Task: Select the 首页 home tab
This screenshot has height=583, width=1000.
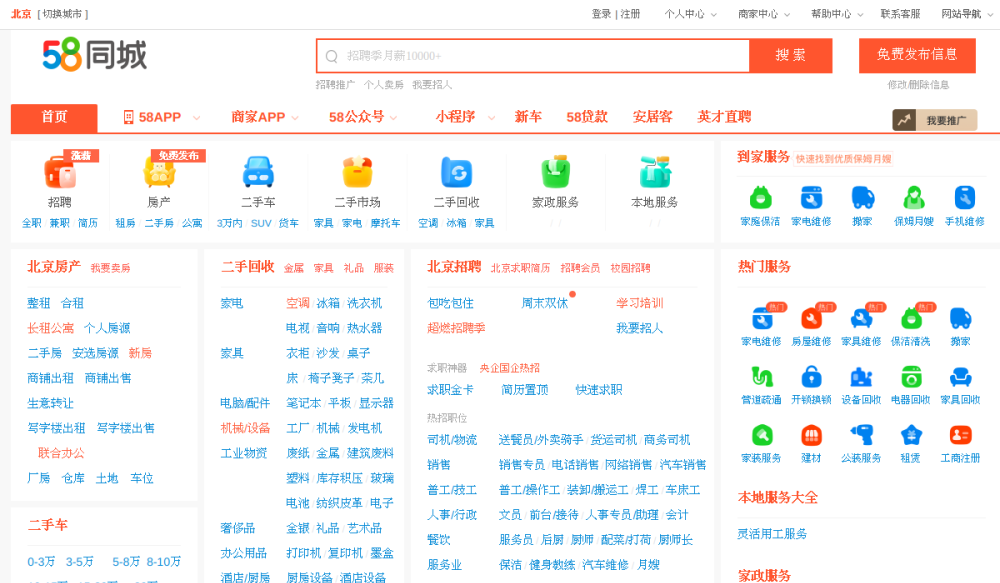Action: click(54, 118)
